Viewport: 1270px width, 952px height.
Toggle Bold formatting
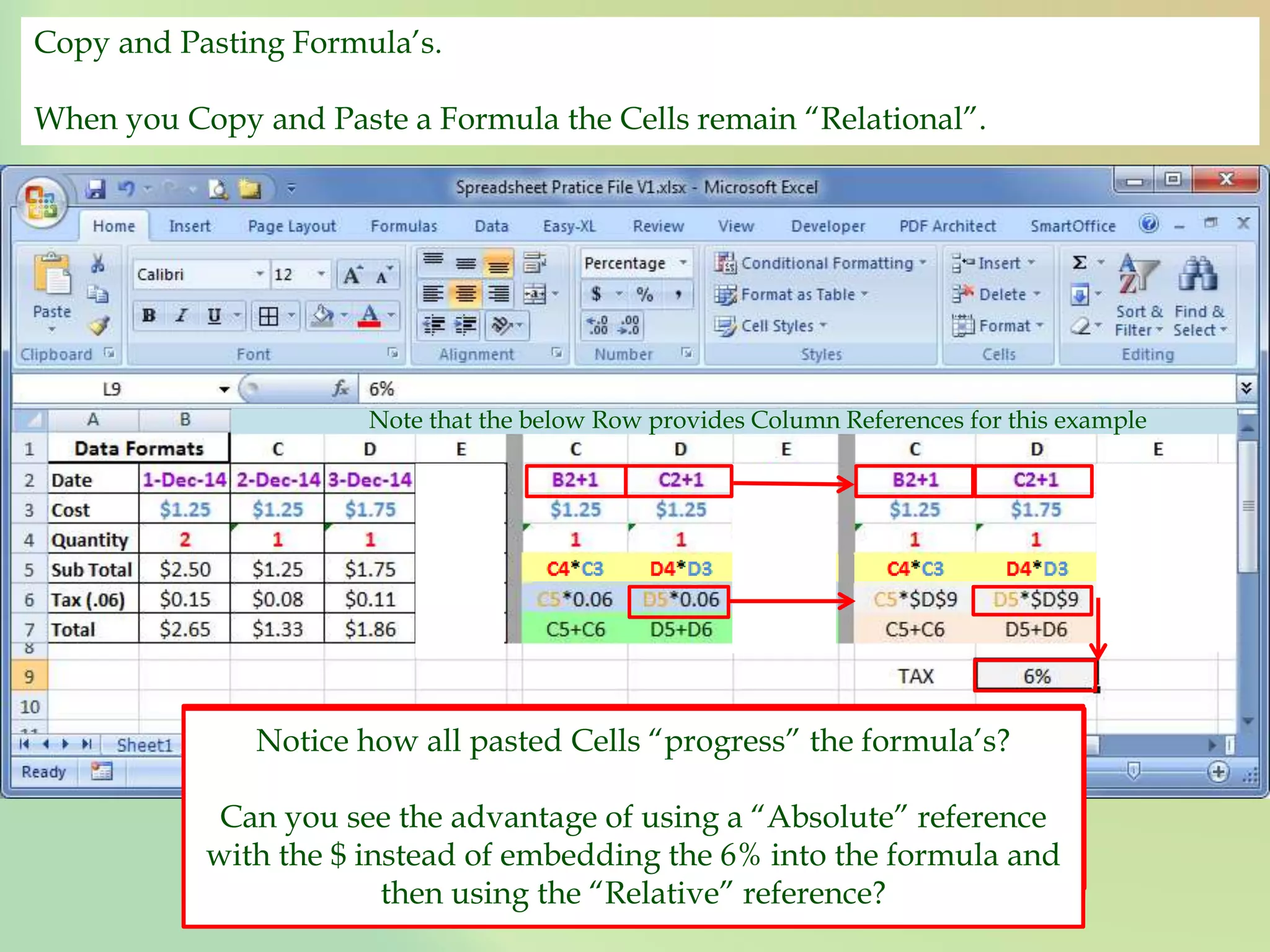click(149, 316)
